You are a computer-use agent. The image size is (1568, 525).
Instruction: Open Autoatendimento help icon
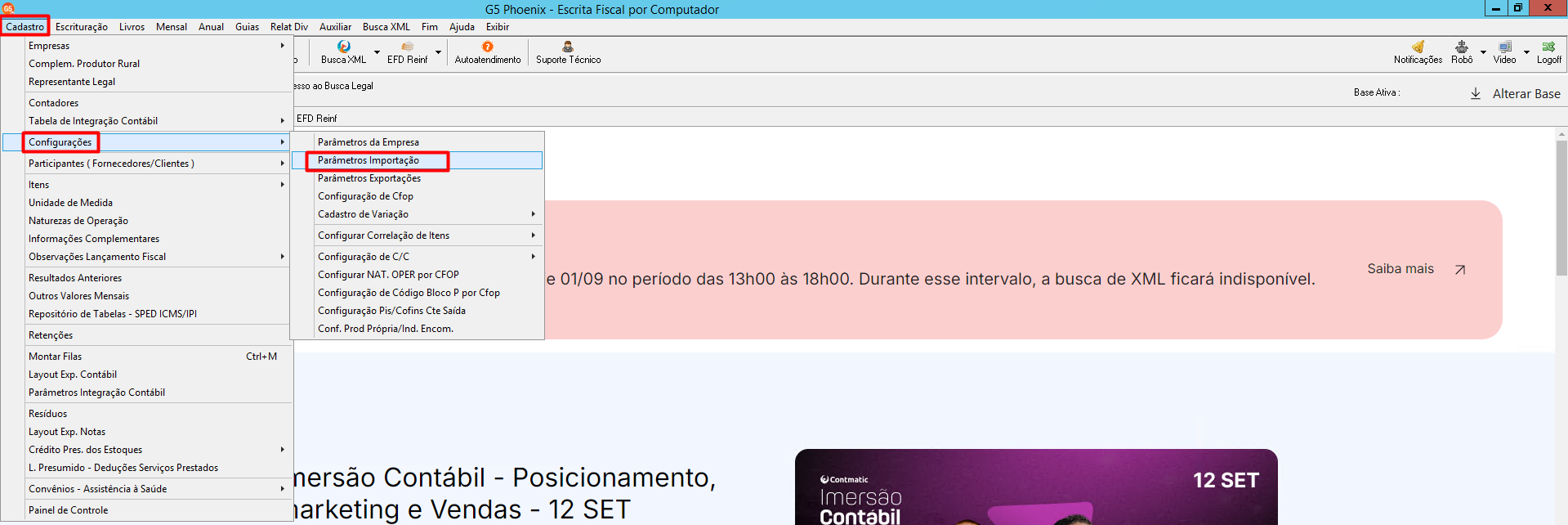(x=488, y=47)
